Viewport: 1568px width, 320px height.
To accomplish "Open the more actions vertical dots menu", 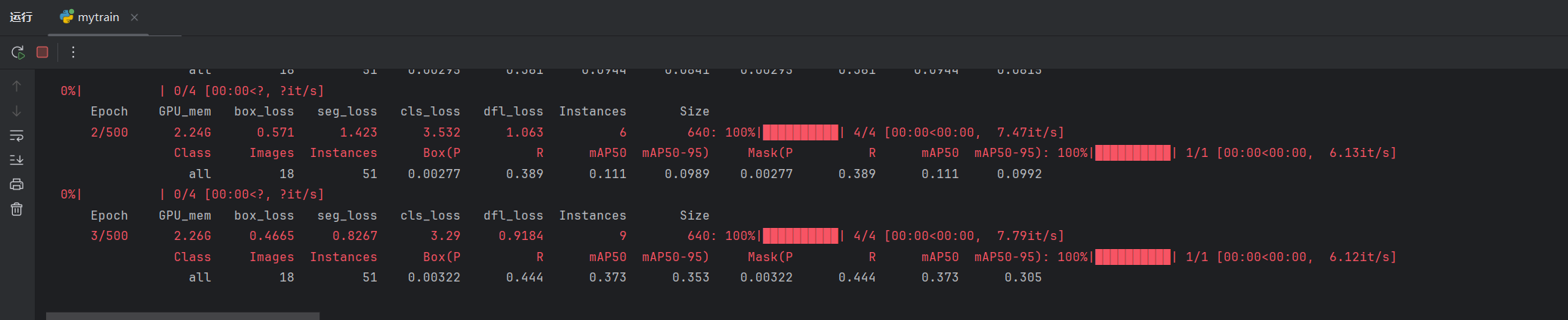I will [x=73, y=52].
